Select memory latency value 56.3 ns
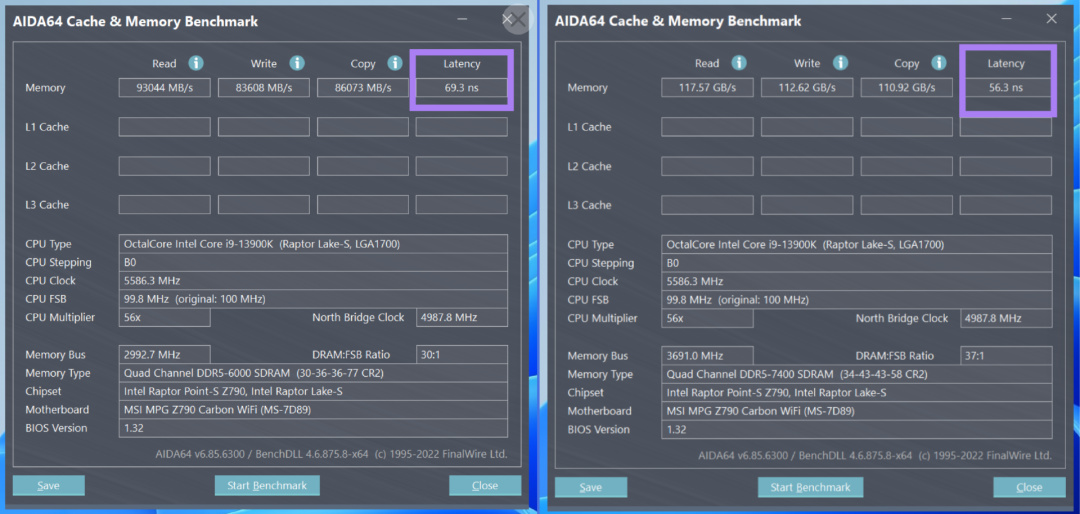This screenshot has height=514, width=1080. (x=1006, y=88)
